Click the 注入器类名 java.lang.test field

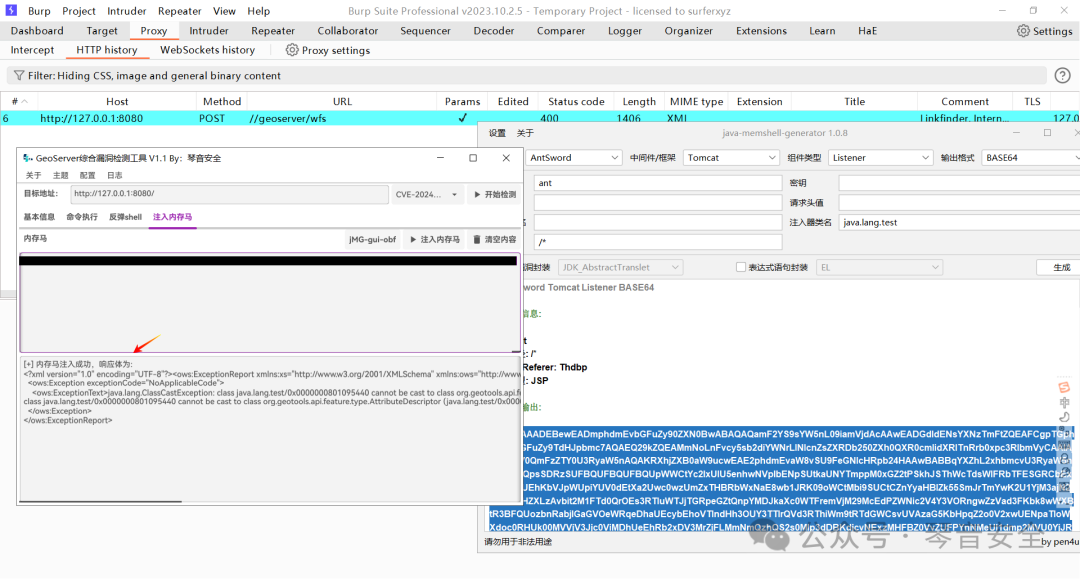pyautogui.click(x=959, y=222)
